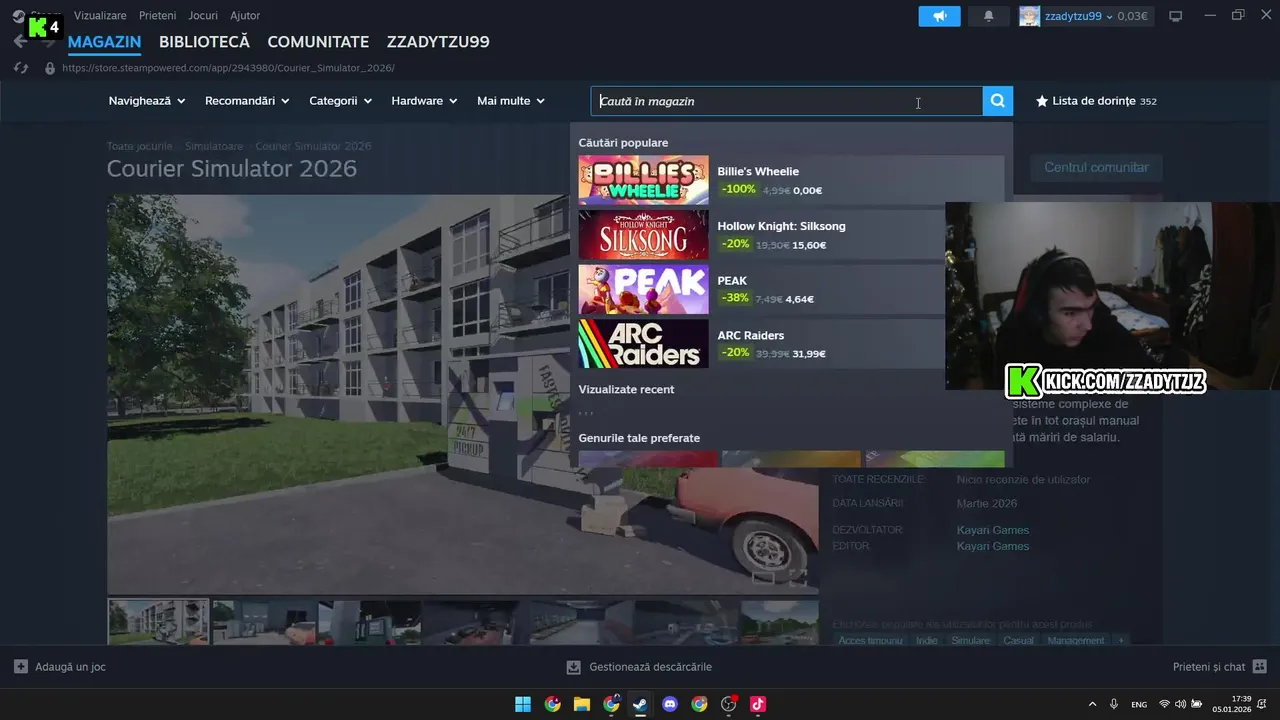Select the PEAK search suggestion
1280x720 pixels.
791,289
